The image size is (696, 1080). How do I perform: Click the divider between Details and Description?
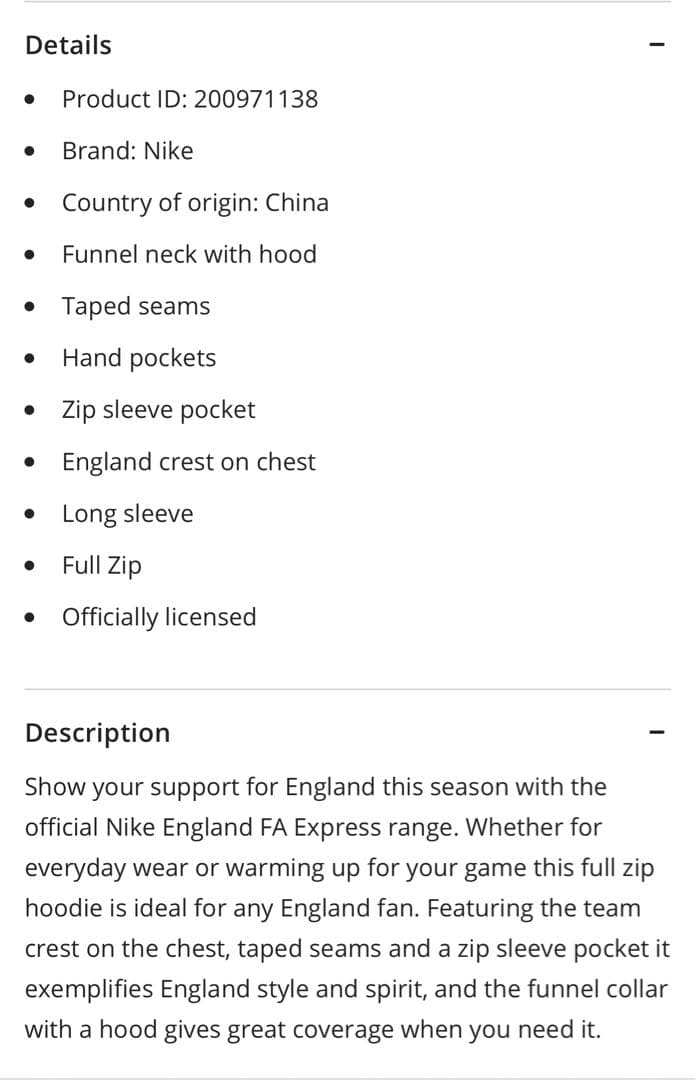[348, 687]
